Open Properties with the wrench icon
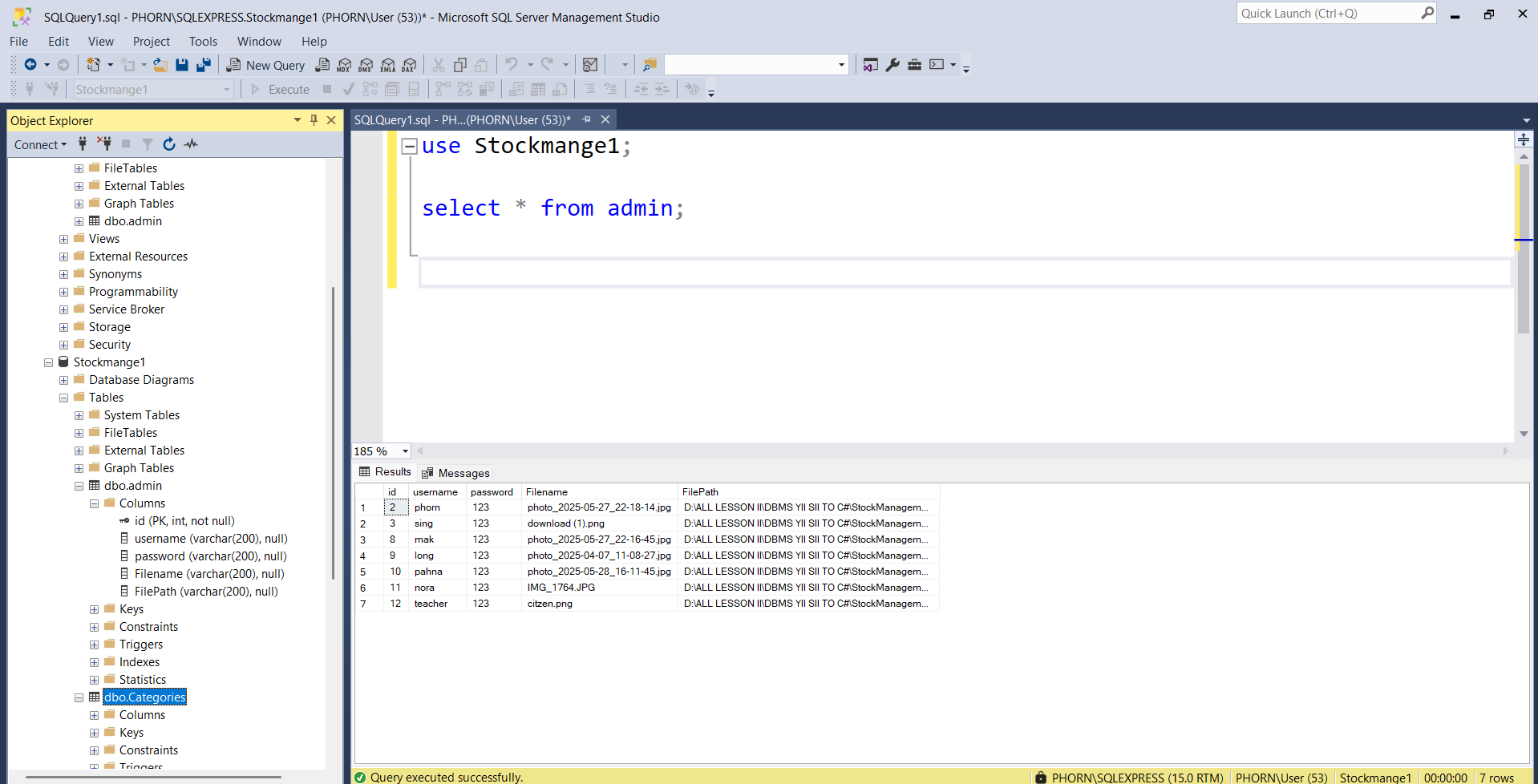 pyautogui.click(x=892, y=65)
